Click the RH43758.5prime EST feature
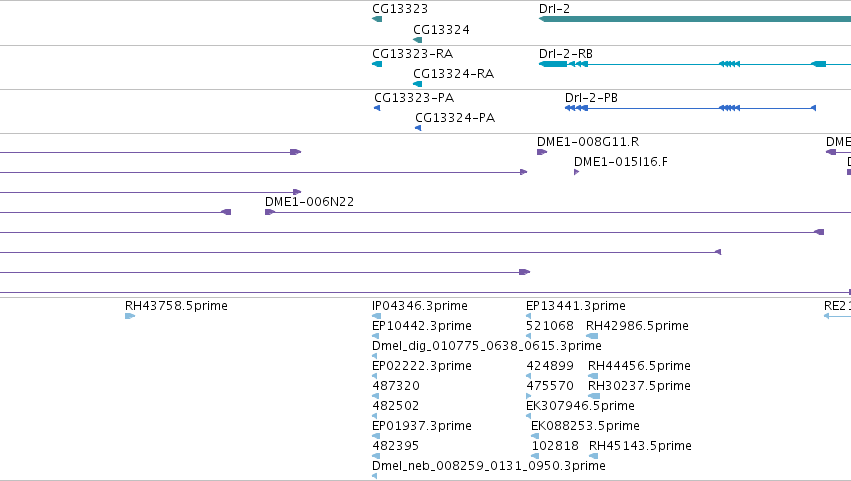The height and width of the screenshot is (481, 851). pos(130,316)
